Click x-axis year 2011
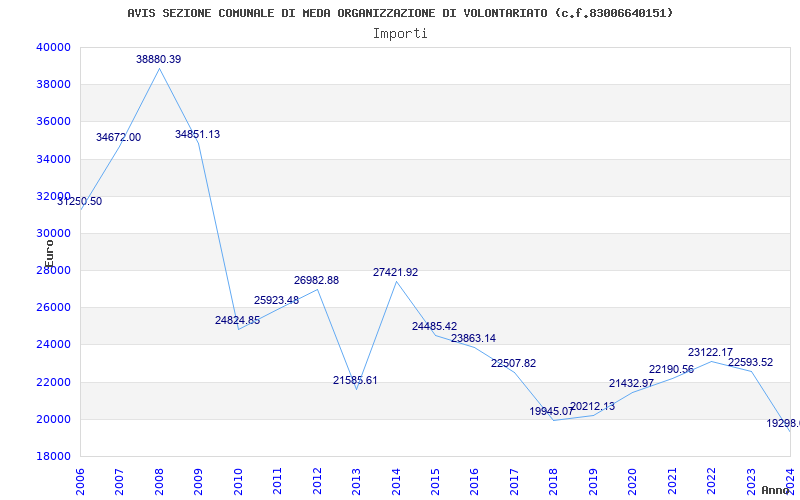800x500 pixels. [277, 481]
